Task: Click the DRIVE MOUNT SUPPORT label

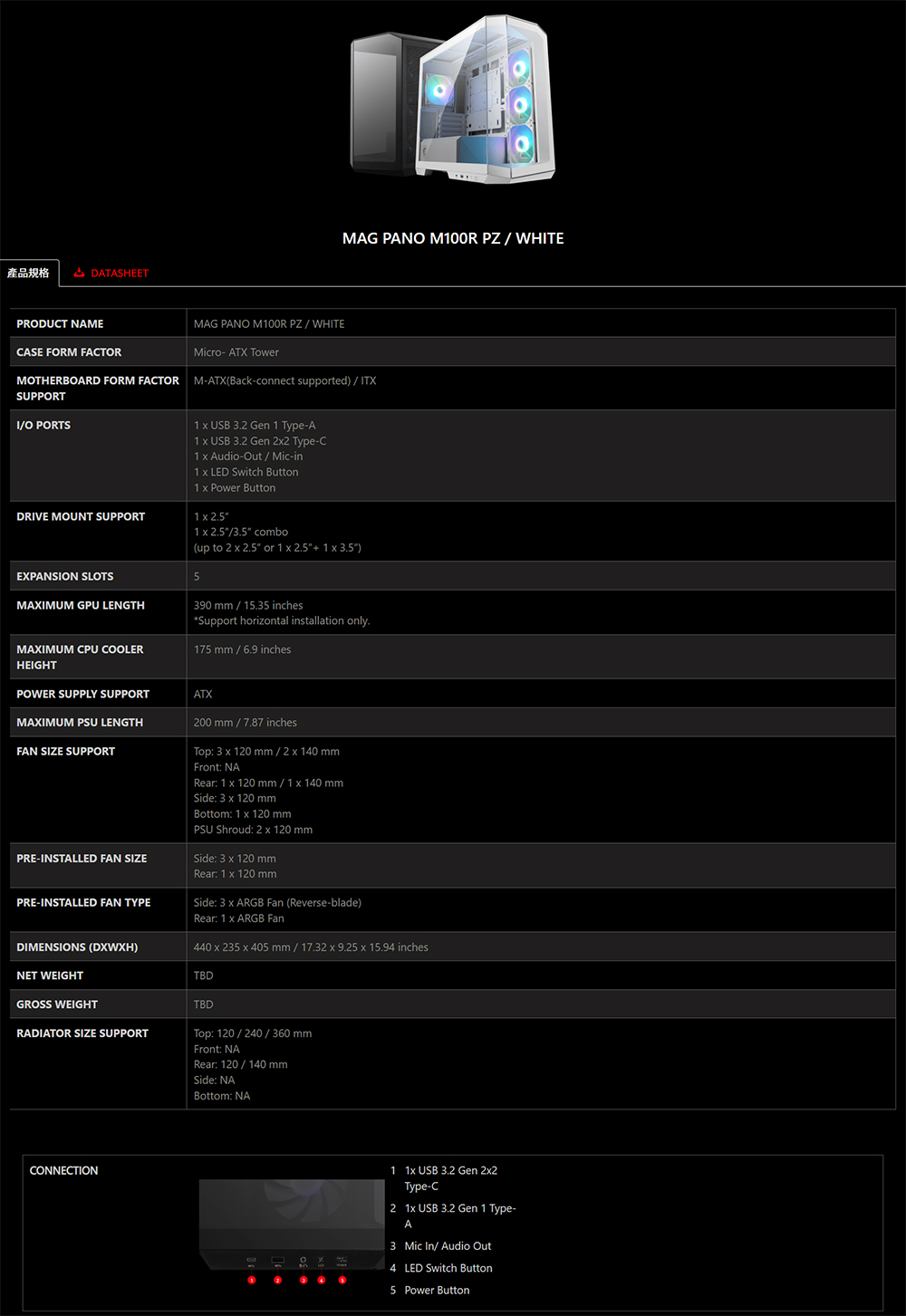Action: tap(81, 516)
